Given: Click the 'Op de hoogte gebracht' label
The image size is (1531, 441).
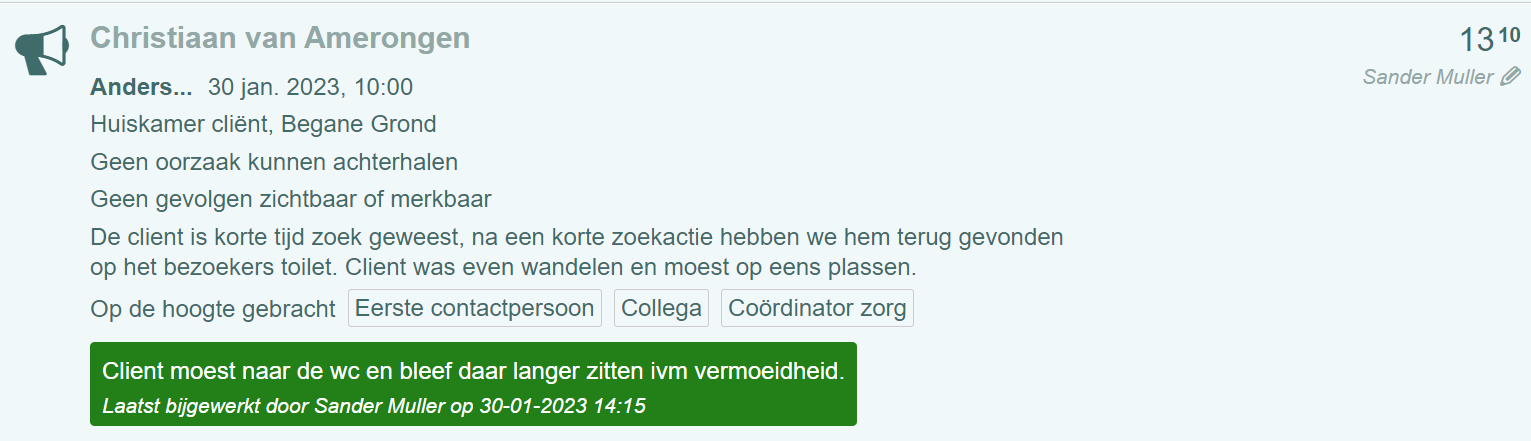Looking at the screenshot, I should 213,308.
